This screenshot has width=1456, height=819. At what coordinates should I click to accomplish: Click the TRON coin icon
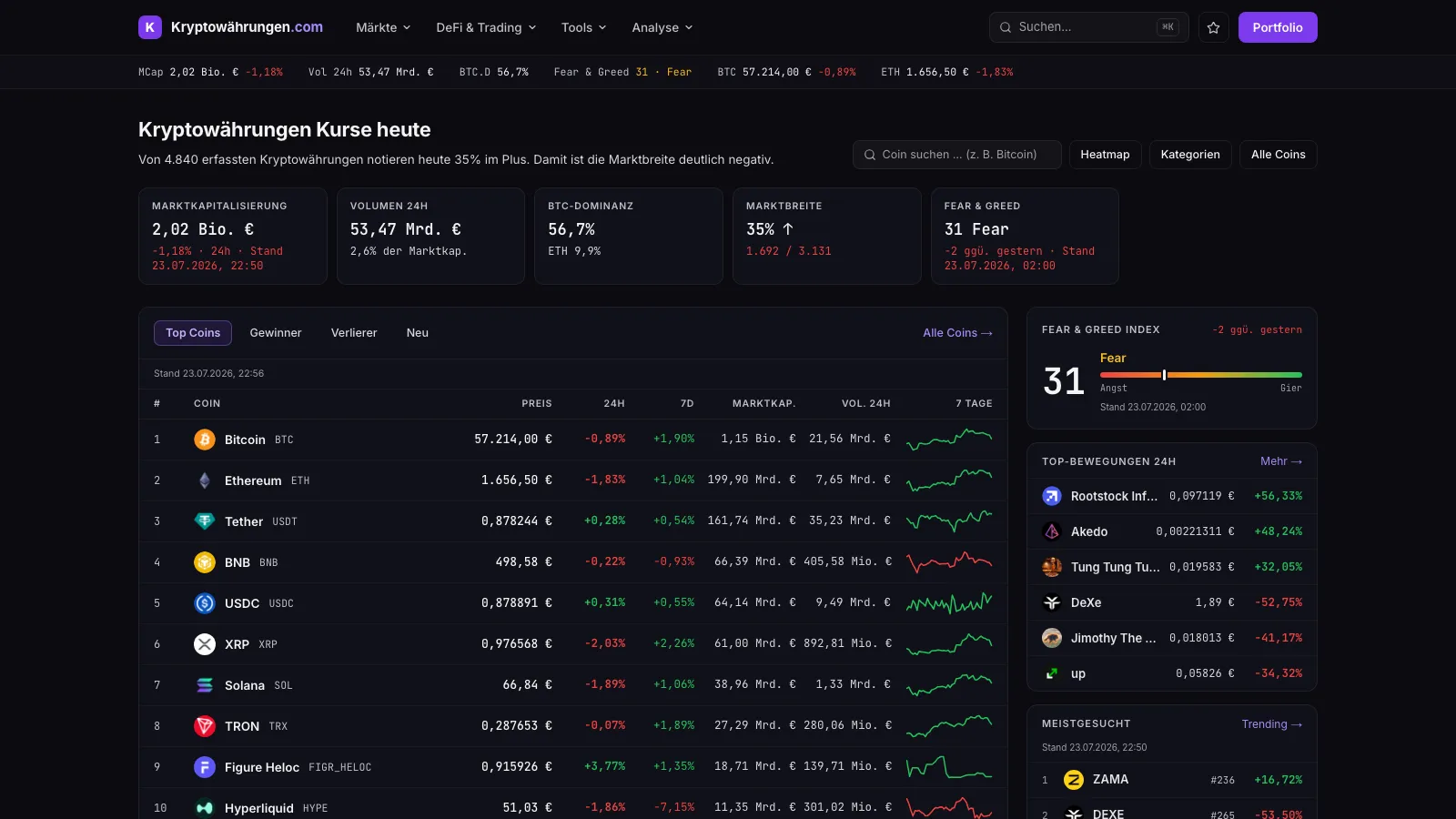click(205, 726)
